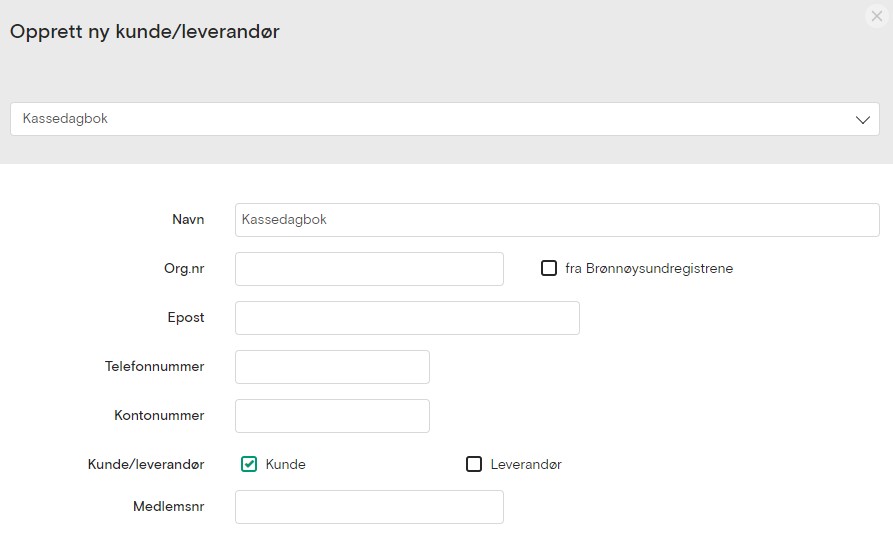Click the Telefonnummer input box
Screen dimensions: 893x533
tap(332, 367)
